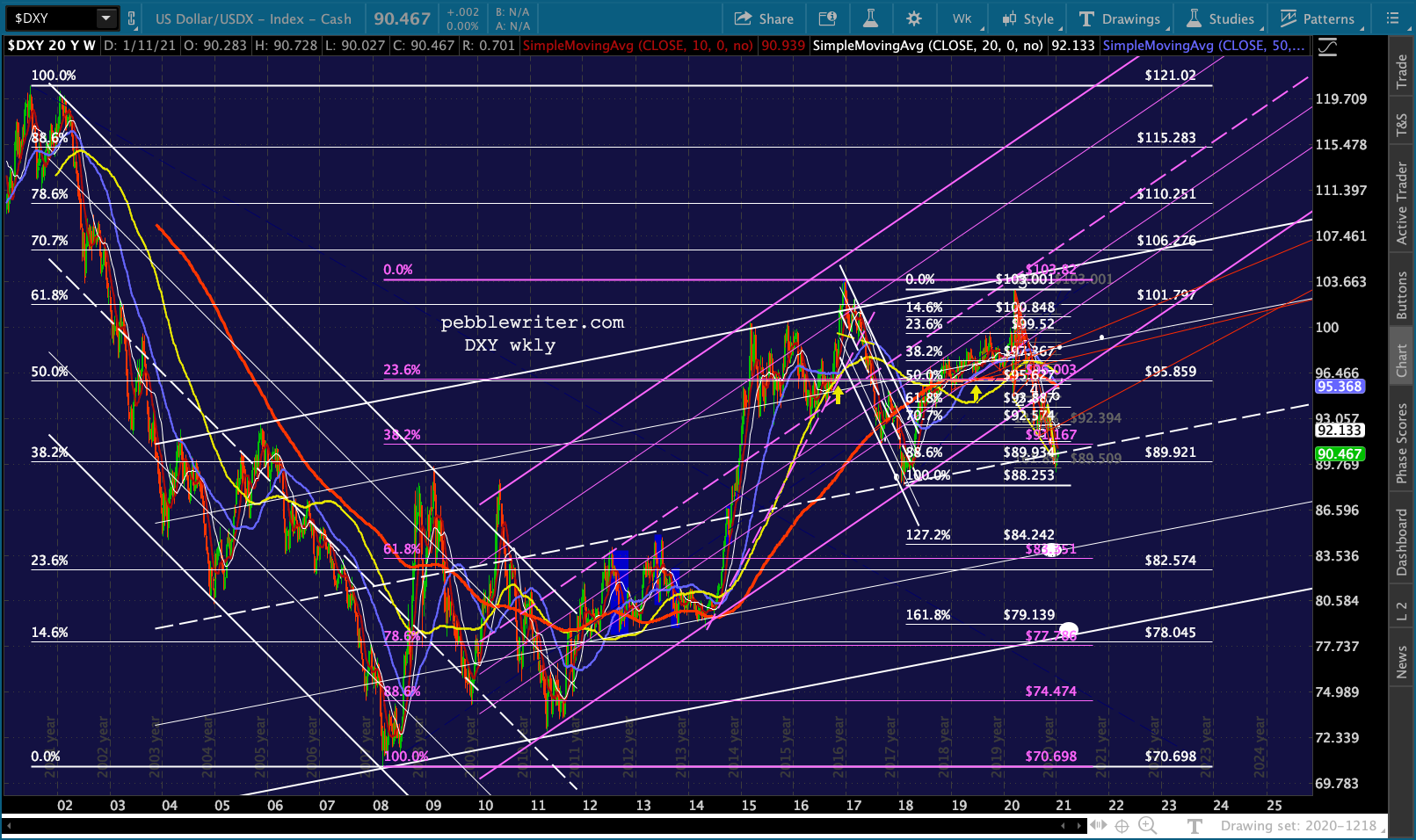Click the $121.02 Fibonacci level label

click(x=1170, y=76)
